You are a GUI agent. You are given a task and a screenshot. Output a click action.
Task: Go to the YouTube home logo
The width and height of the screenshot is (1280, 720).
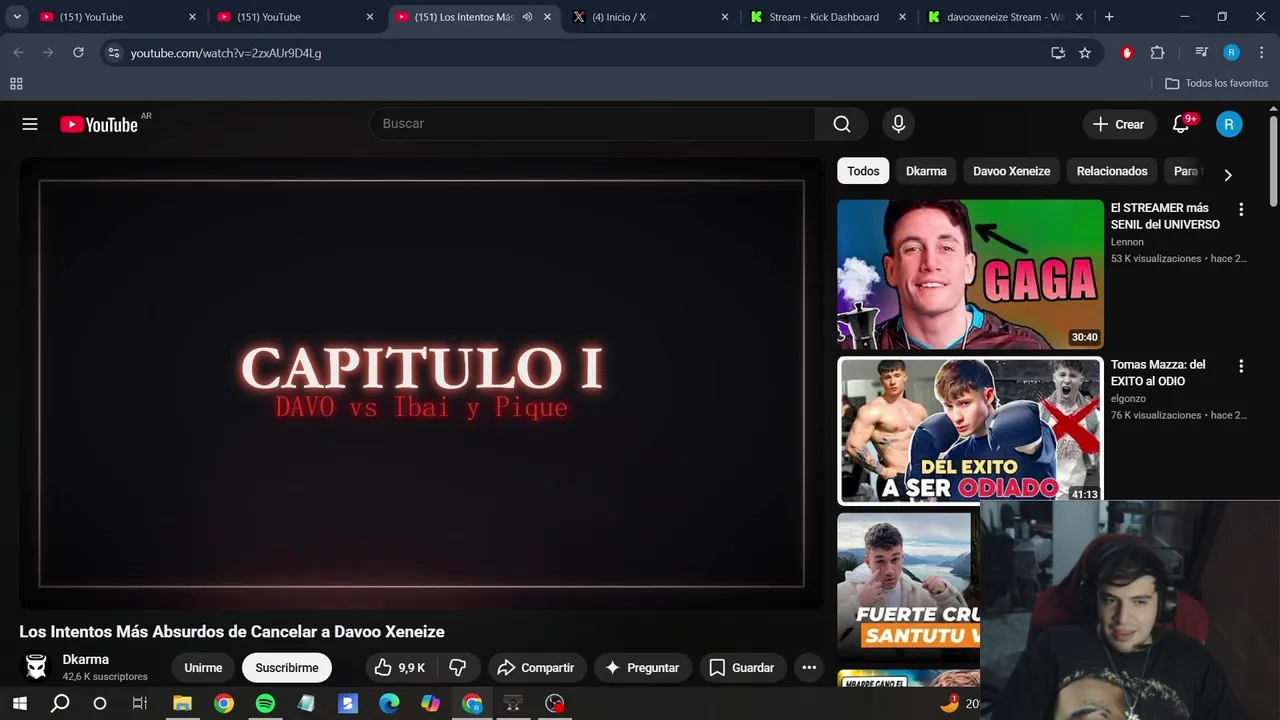100,124
